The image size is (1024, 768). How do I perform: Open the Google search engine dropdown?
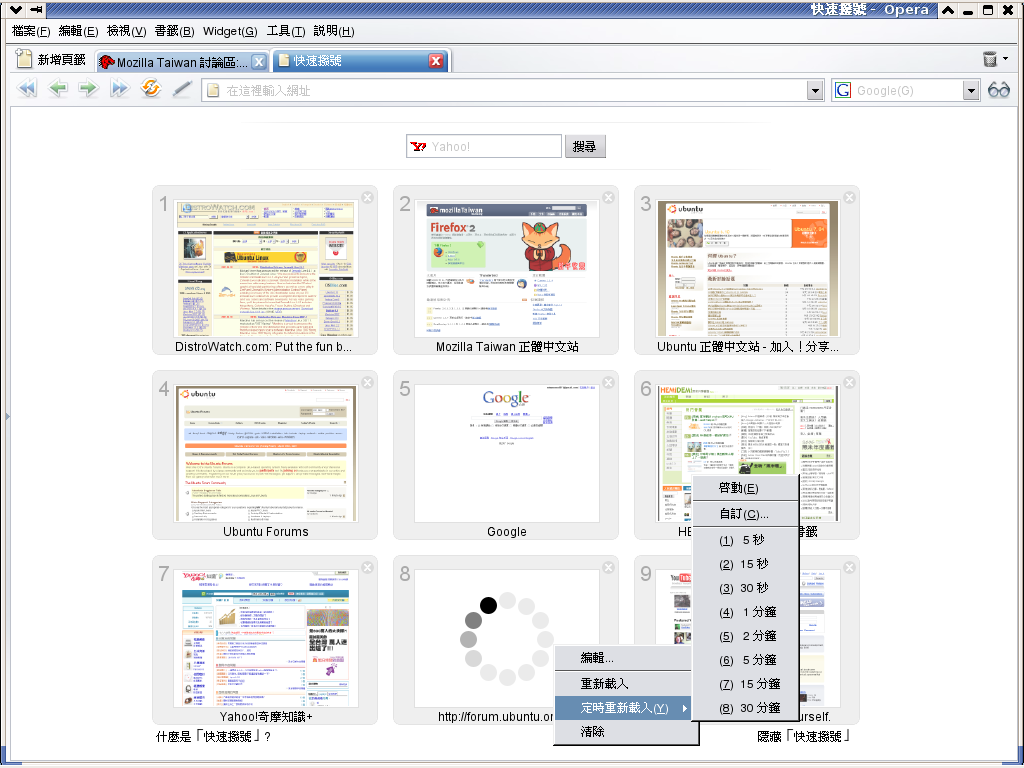pos(971,91)
